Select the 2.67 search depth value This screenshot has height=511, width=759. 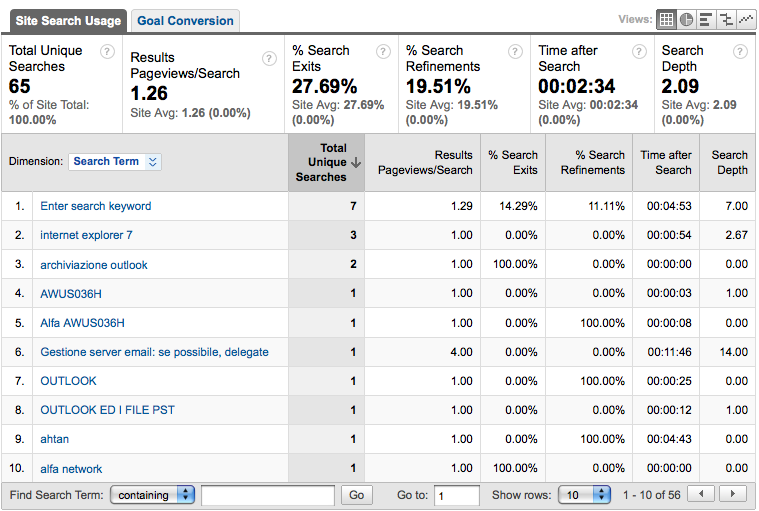tap(736, 235)
